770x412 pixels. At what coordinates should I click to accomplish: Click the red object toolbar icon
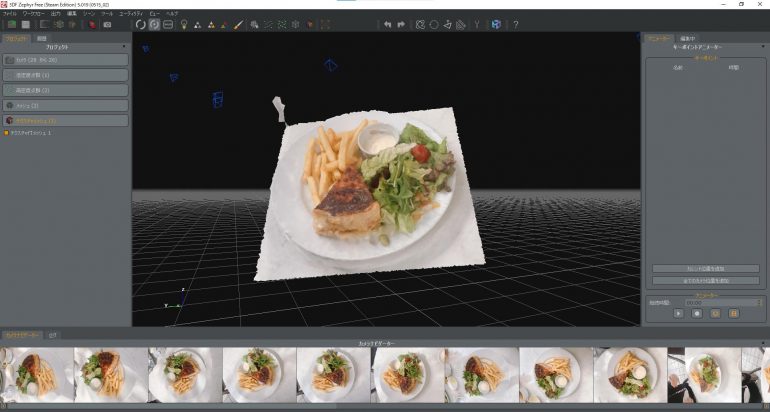click(x=92, y=24)
